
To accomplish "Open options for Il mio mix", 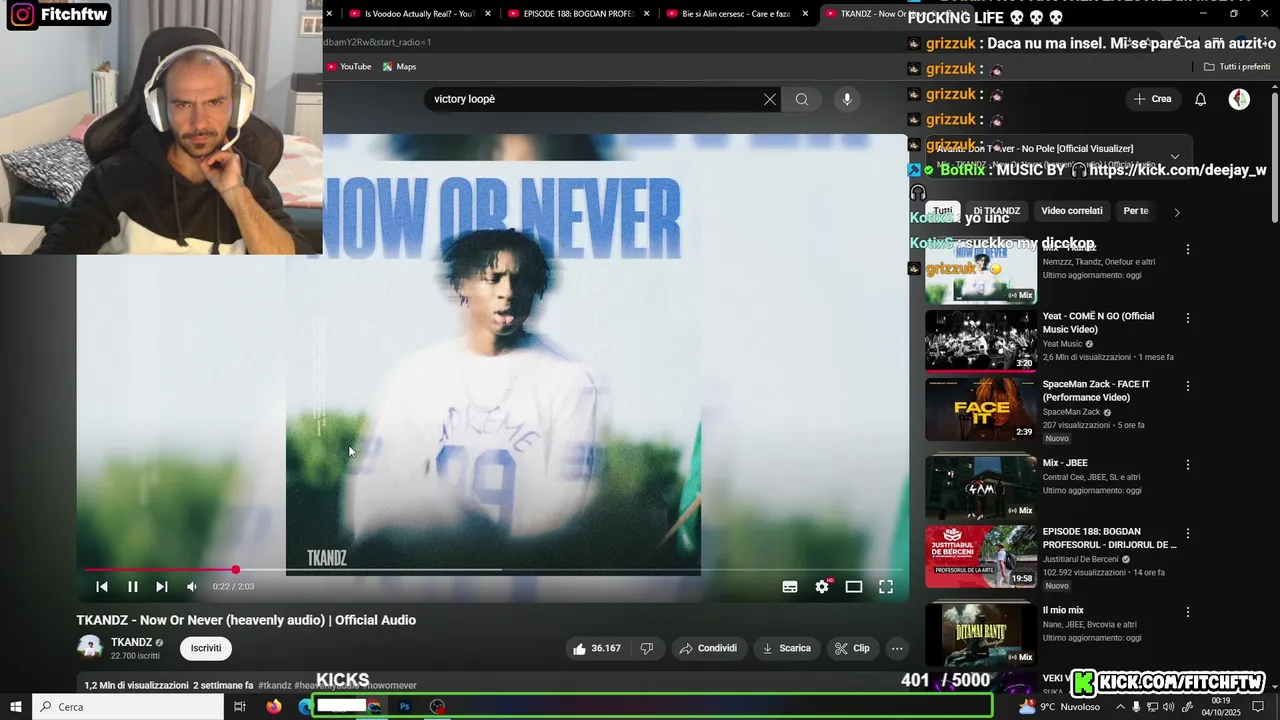I will [1188, 612].
